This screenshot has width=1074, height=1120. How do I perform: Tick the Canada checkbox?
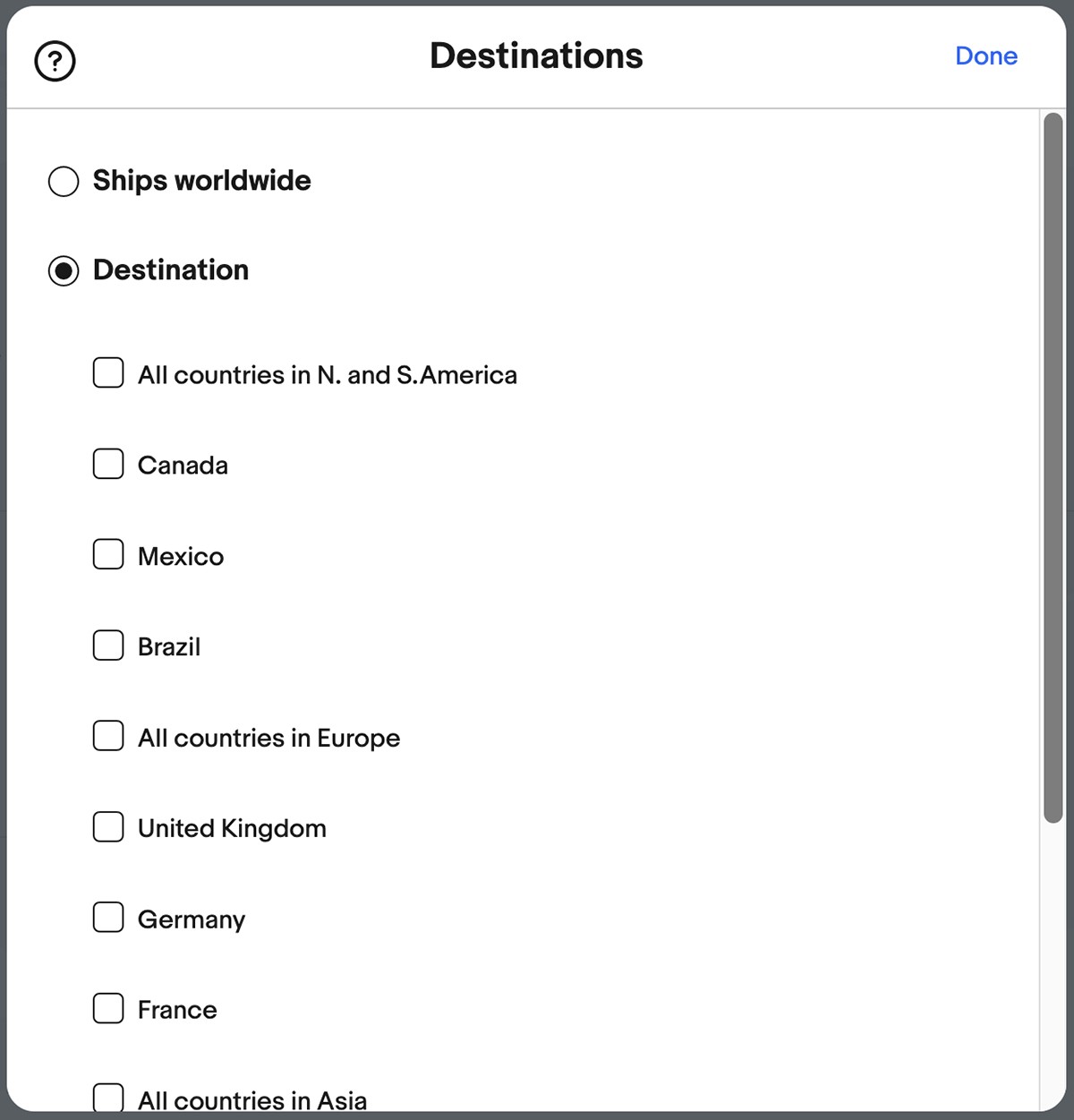coord(108,464)
